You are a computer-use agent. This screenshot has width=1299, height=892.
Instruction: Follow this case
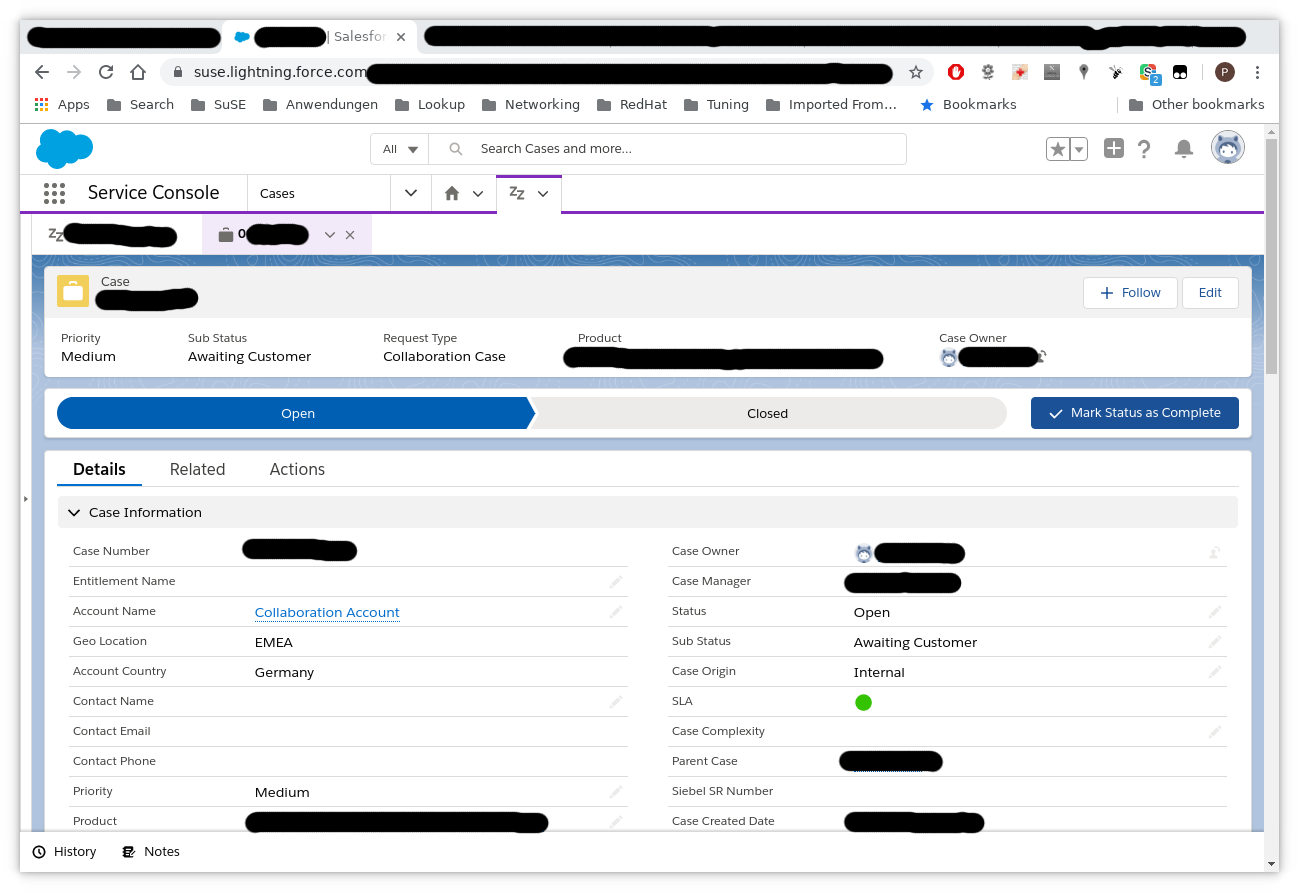[x=1130, y=292]
